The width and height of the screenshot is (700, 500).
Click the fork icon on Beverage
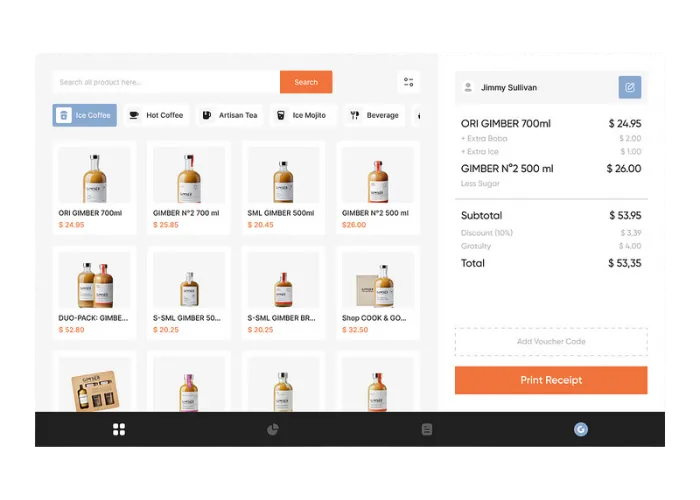coord(354,115)
